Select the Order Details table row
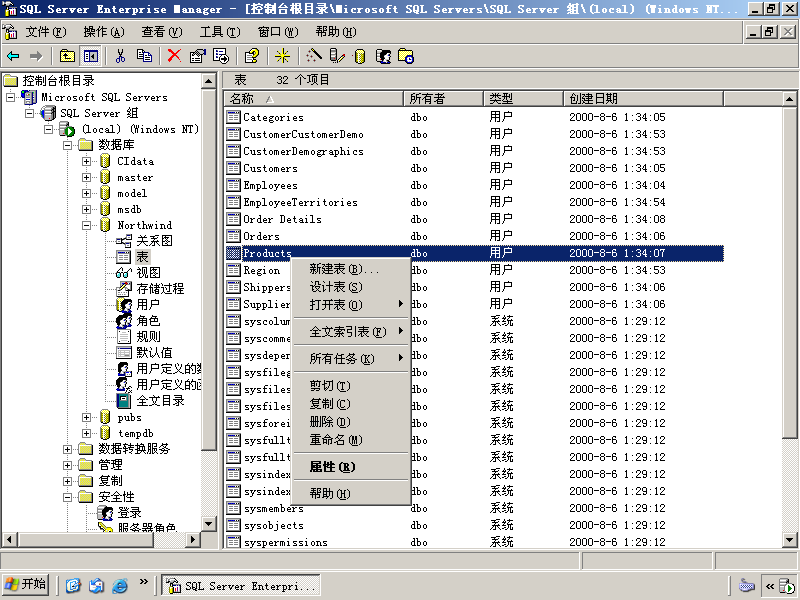The width and height of the screenshot is (800, 600). click(x=474, y=219)
